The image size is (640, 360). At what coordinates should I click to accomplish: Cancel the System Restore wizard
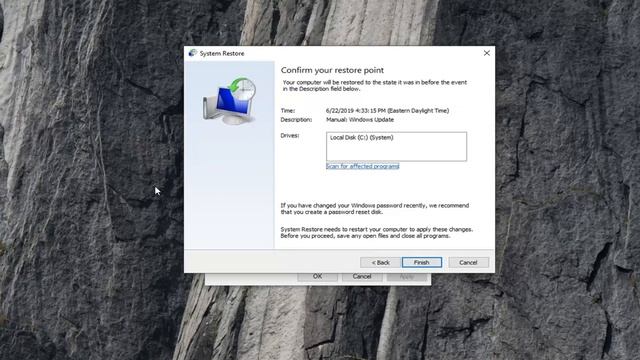coord(468,262)
